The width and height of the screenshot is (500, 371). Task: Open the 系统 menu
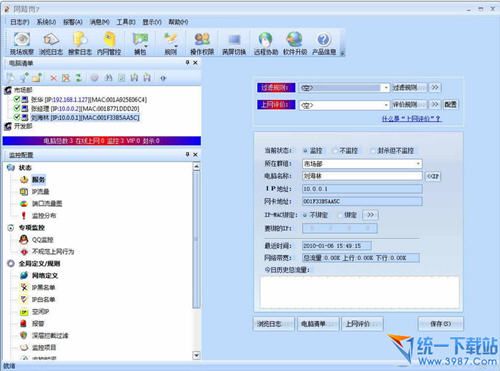pos(46,22)
